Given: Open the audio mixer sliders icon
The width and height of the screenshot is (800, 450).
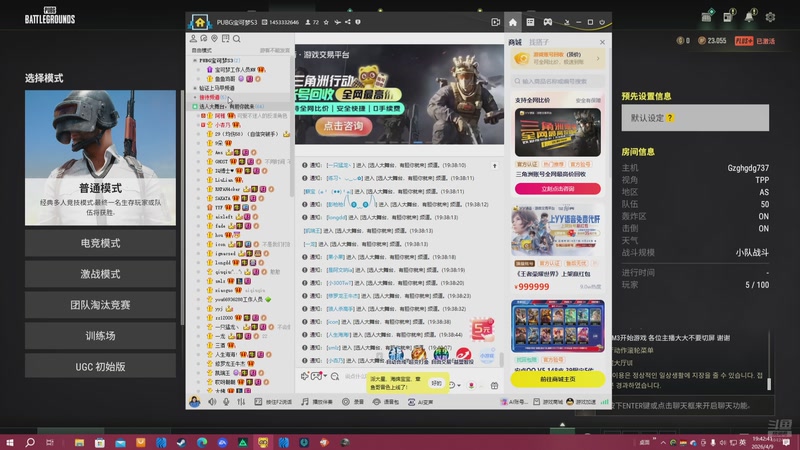Looking at the screenshot, I should tap(241, 402).
